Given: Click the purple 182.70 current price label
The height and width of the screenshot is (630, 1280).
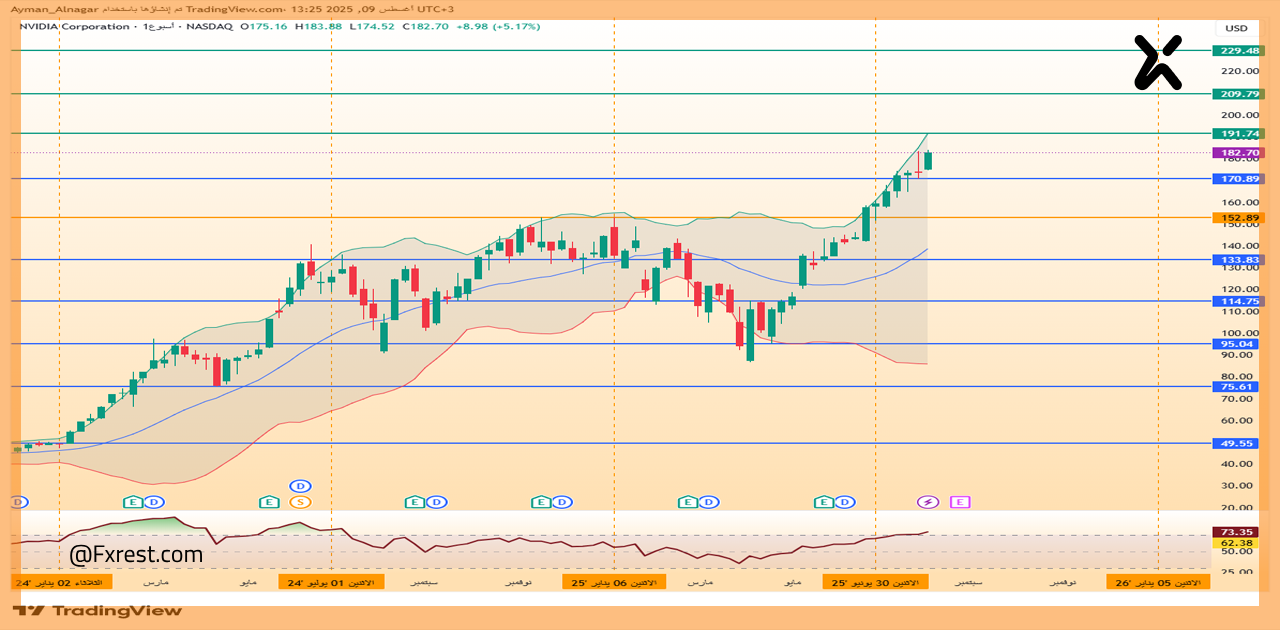Looking at the screenshot, I should click(1238, 153).
